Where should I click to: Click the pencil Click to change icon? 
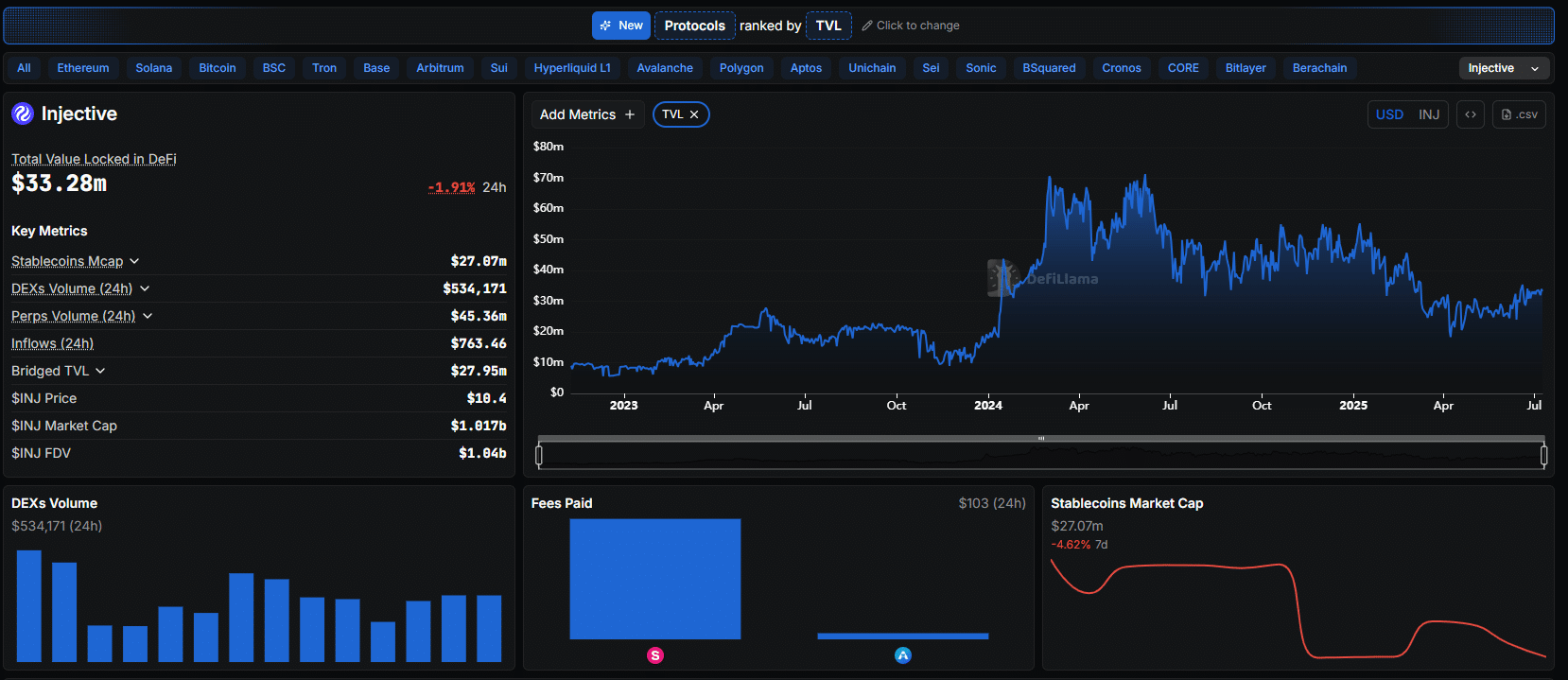click(x=867, y=26)
